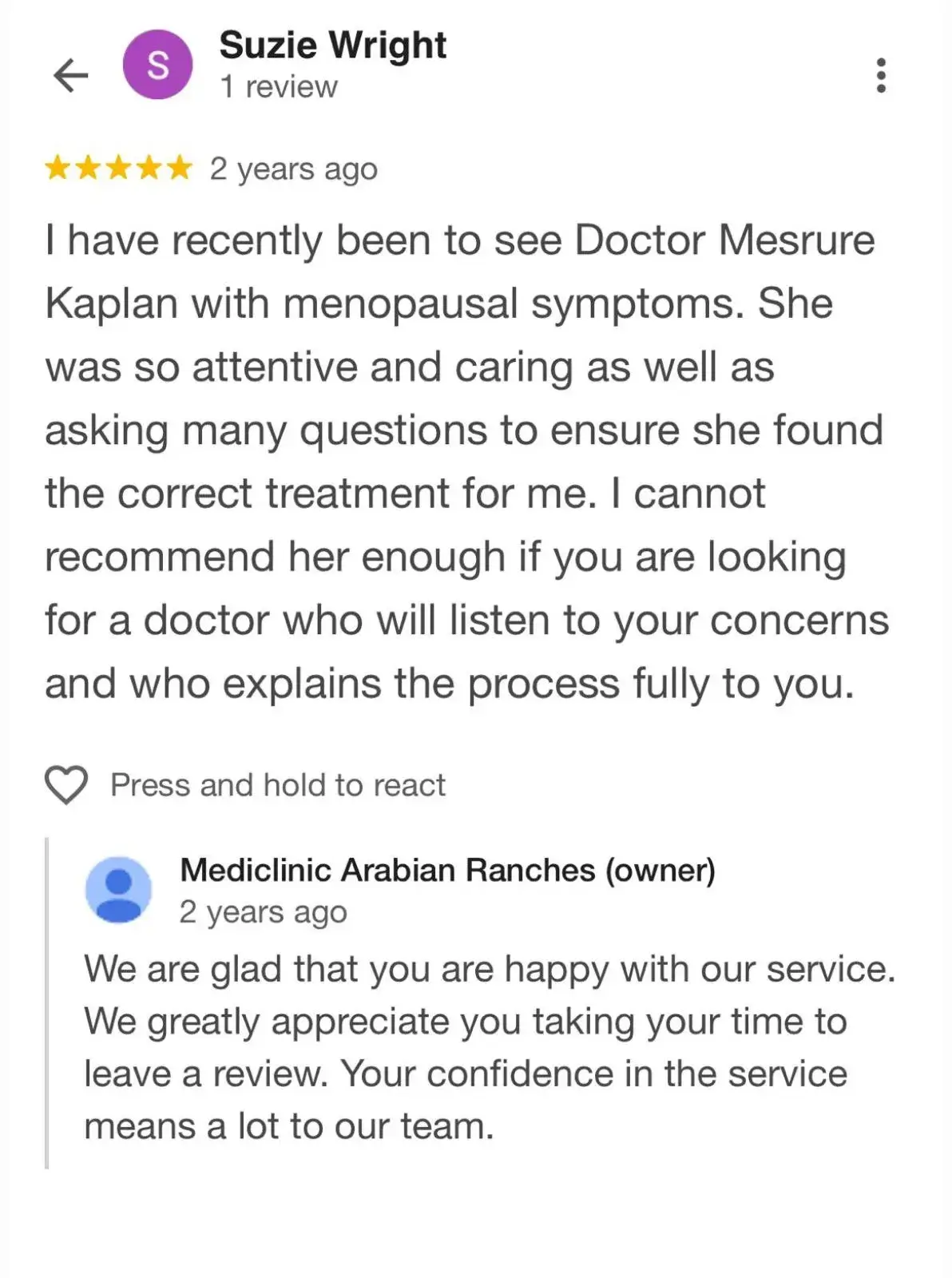Tap the back arrow icon
The height and width of the screenshot is (1278, 952).
point(70,76)
